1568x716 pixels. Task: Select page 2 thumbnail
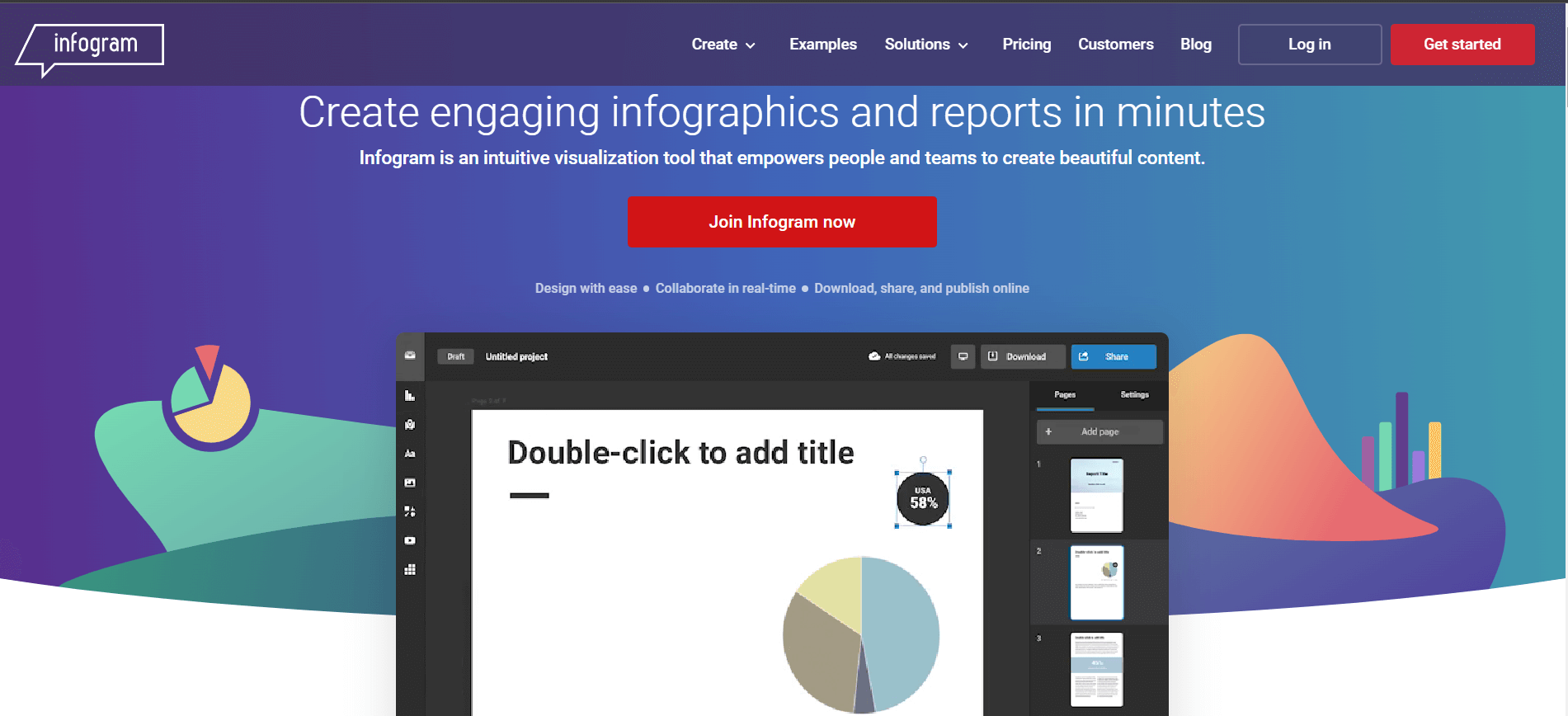(1096, 582)
